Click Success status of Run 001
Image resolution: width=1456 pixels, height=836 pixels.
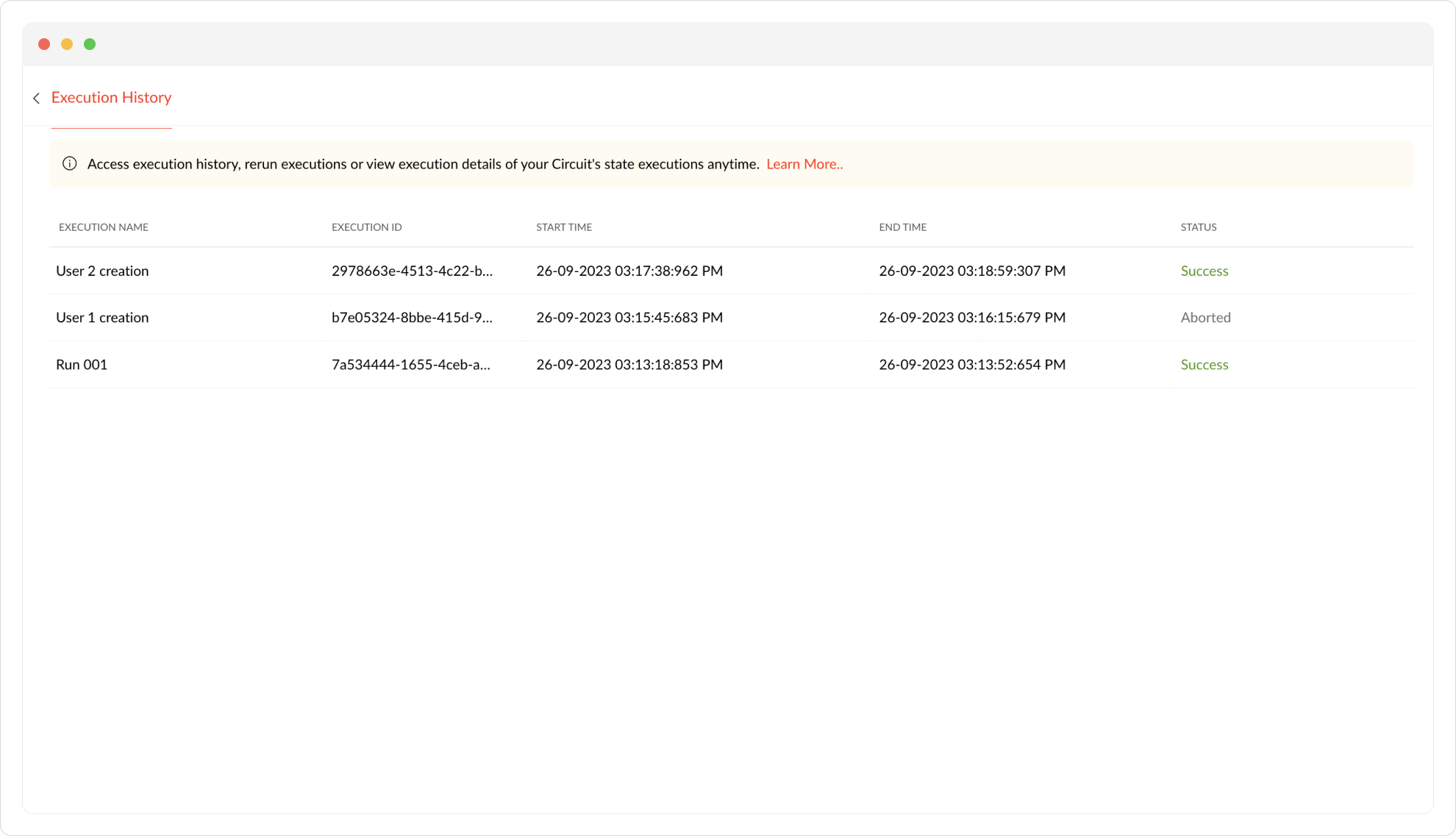(1204, 365)
